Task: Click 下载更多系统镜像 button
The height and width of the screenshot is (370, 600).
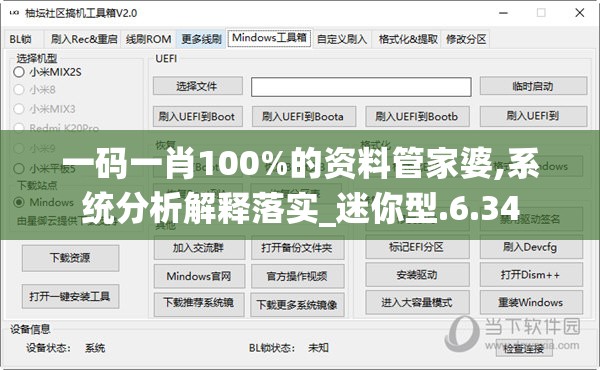Action: [x=297, y=305]
